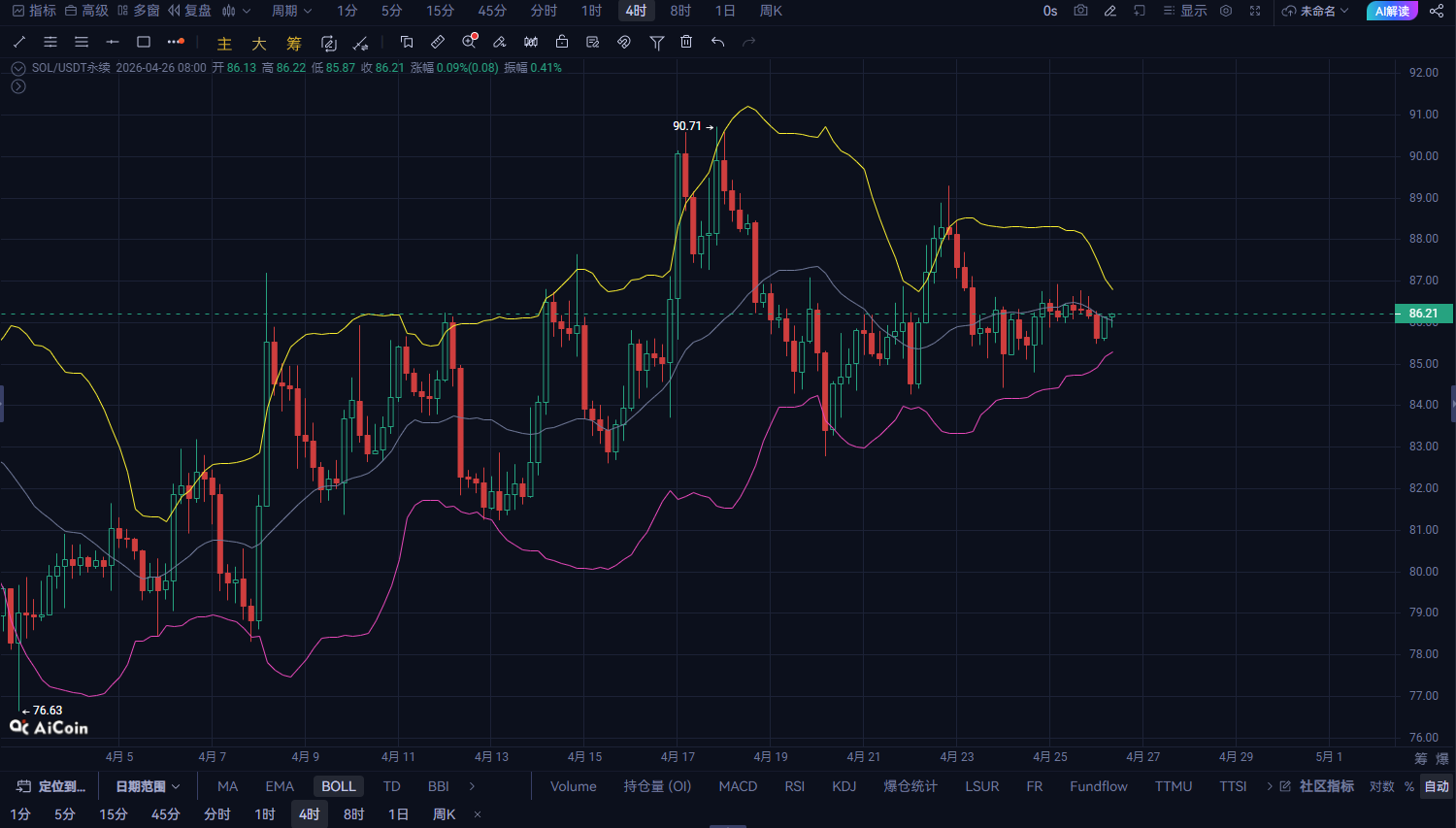The height and width of the screenshot is (828, 1456).
Task: Toggle 自动 auto price scale
Action: click(1437, 786)
